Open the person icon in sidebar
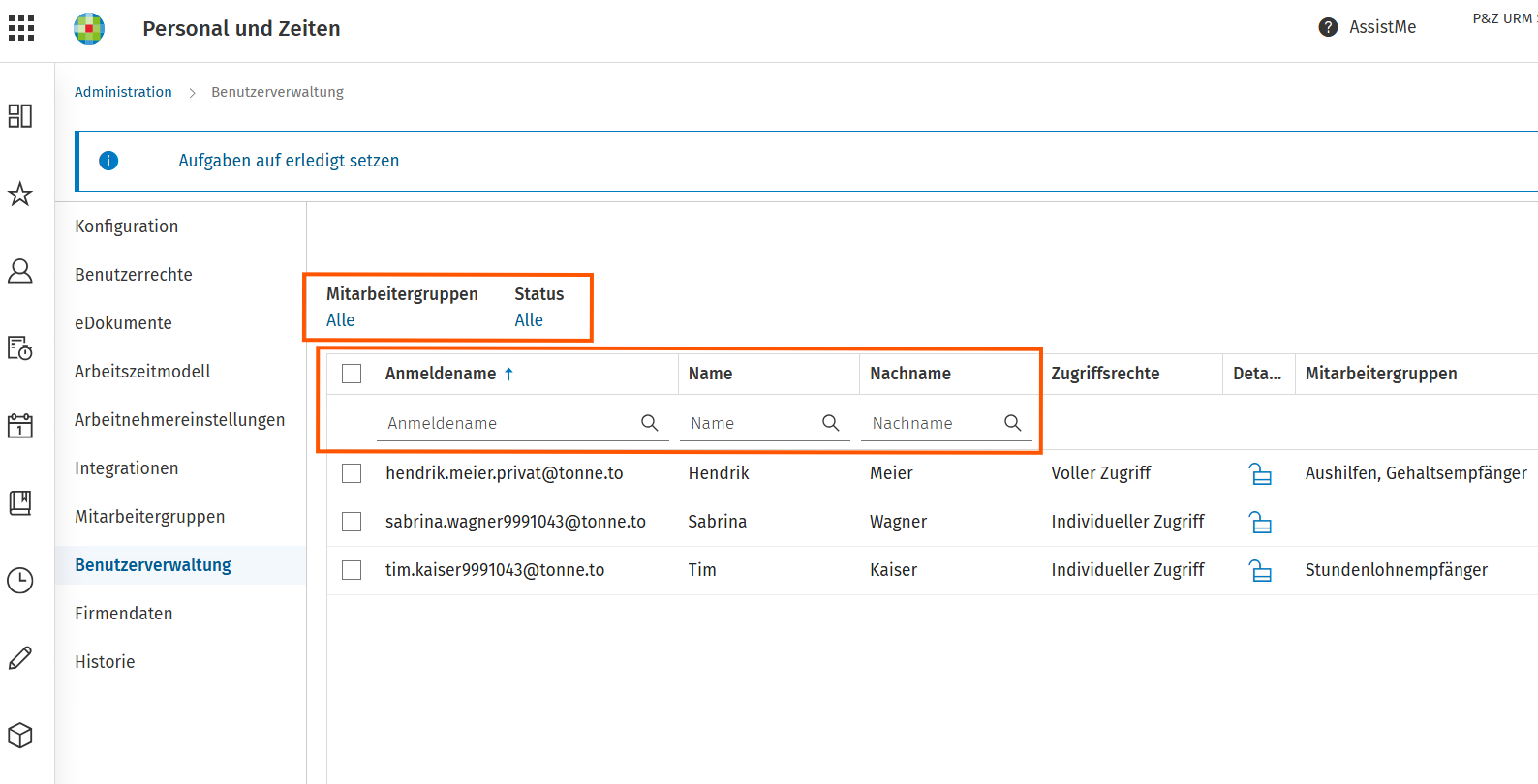This screenshot has height=784, width=1538. pos(20,271)
